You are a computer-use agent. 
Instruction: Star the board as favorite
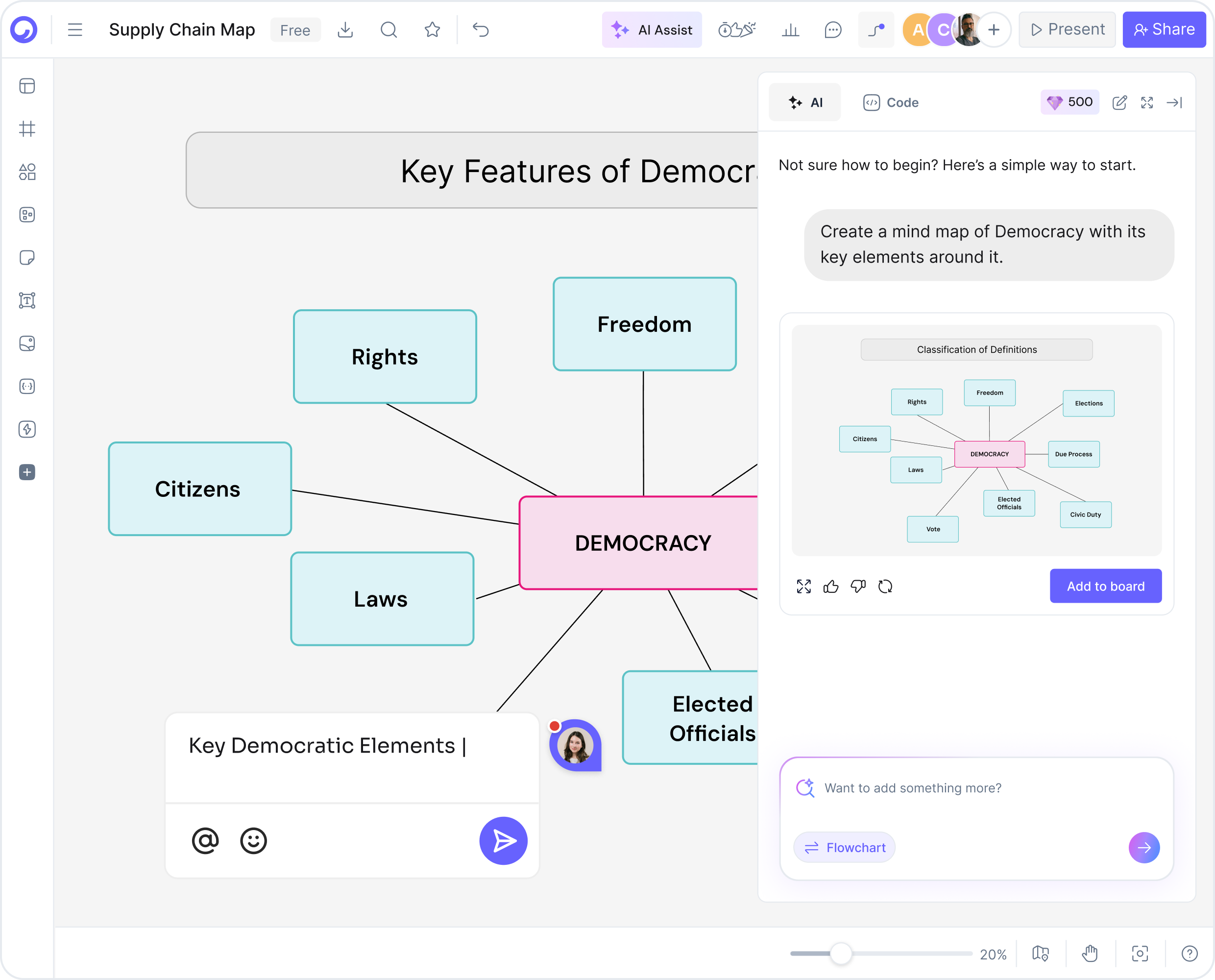(432, 30)
